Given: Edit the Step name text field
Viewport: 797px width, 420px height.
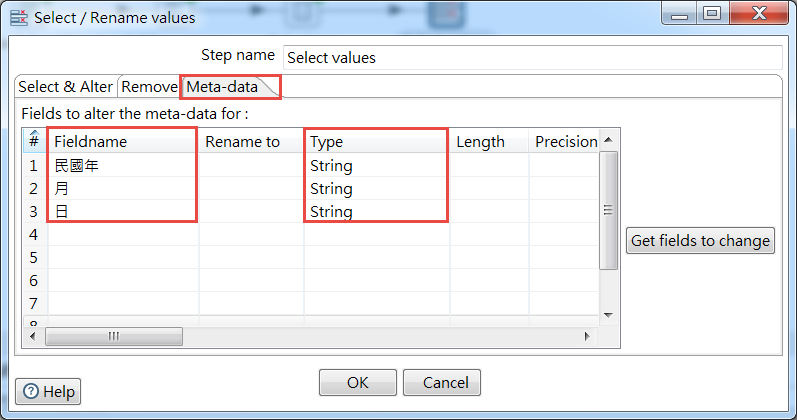Looking at the screenshot, I should click(532, 57).
